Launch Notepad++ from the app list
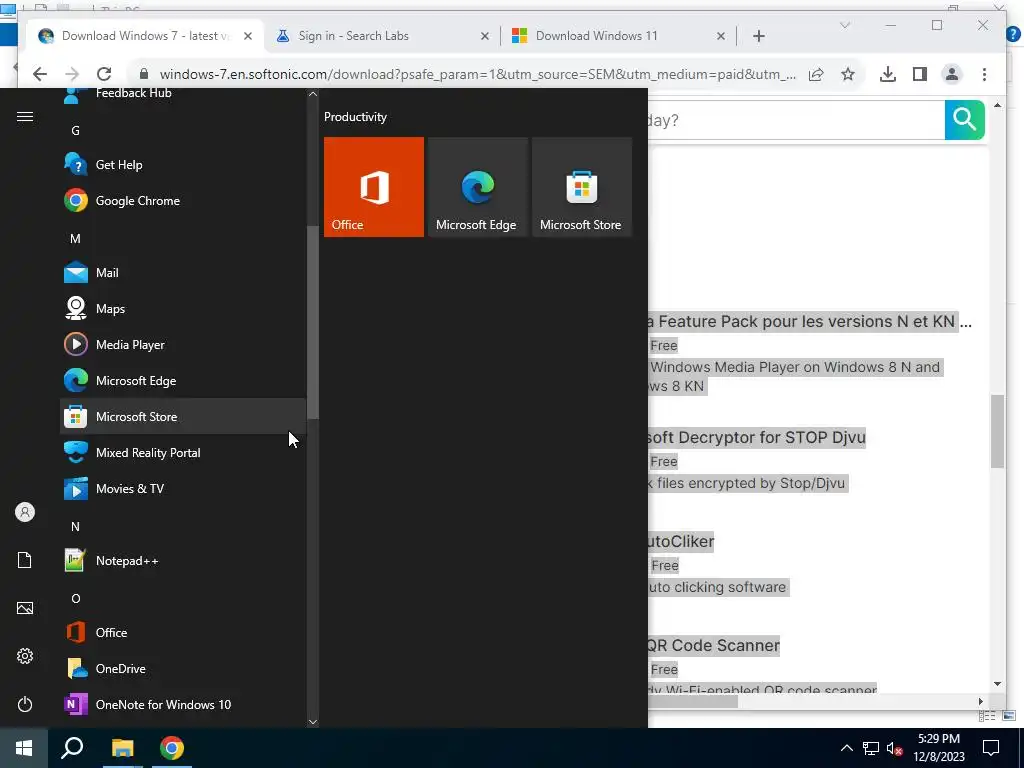The width and height of the screenshot is (1024, 768). [183, 560]
